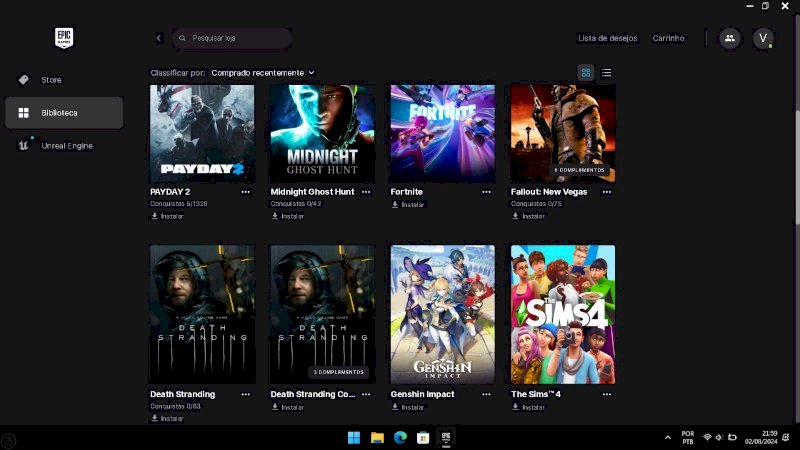The height and width of the screenshot is (450, 800).
Task: Open the Carrinho link
Action: tap(668, 38)
